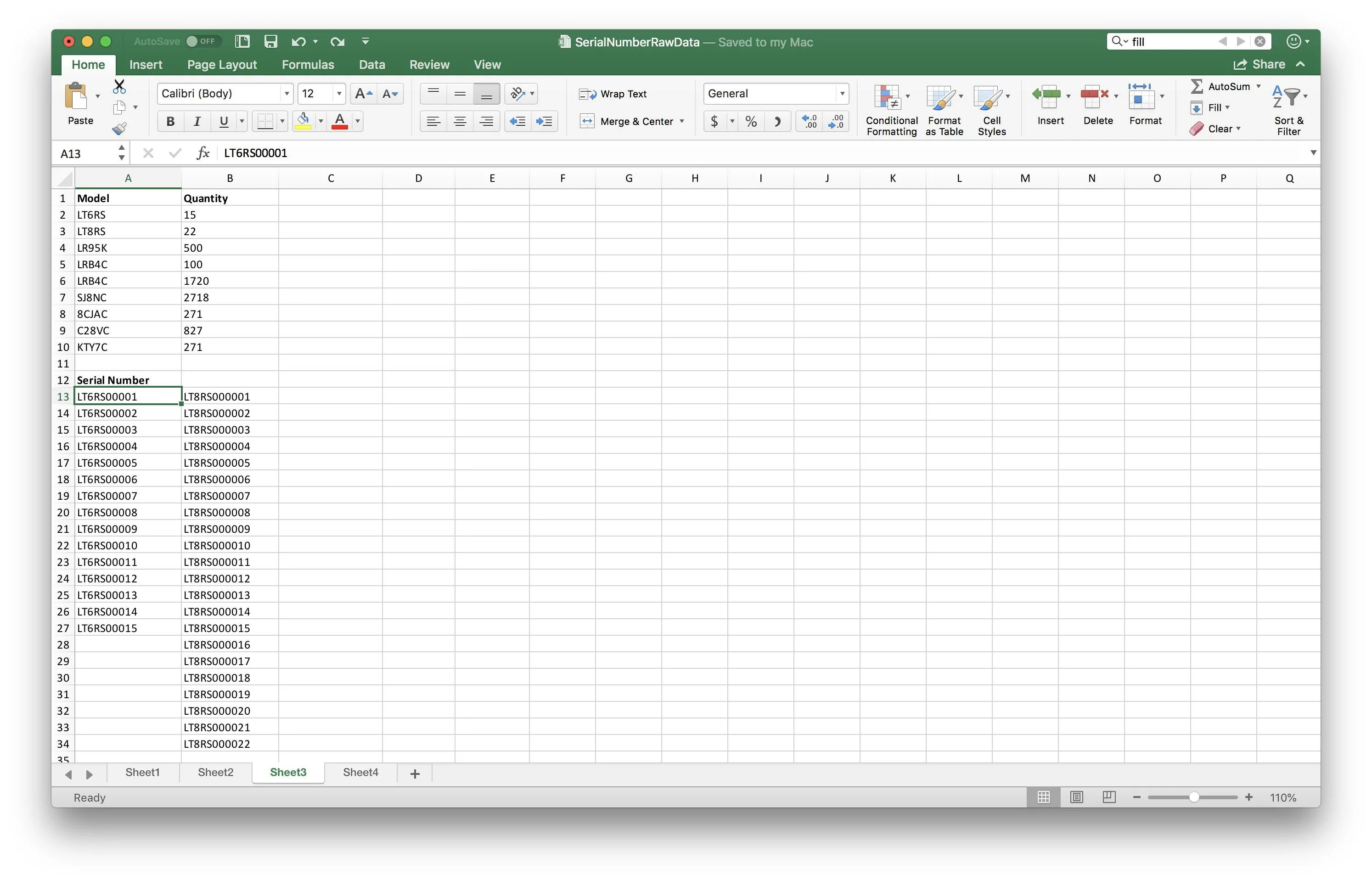
Task: Click the Save icon in title bar
Action: [270, 42]
